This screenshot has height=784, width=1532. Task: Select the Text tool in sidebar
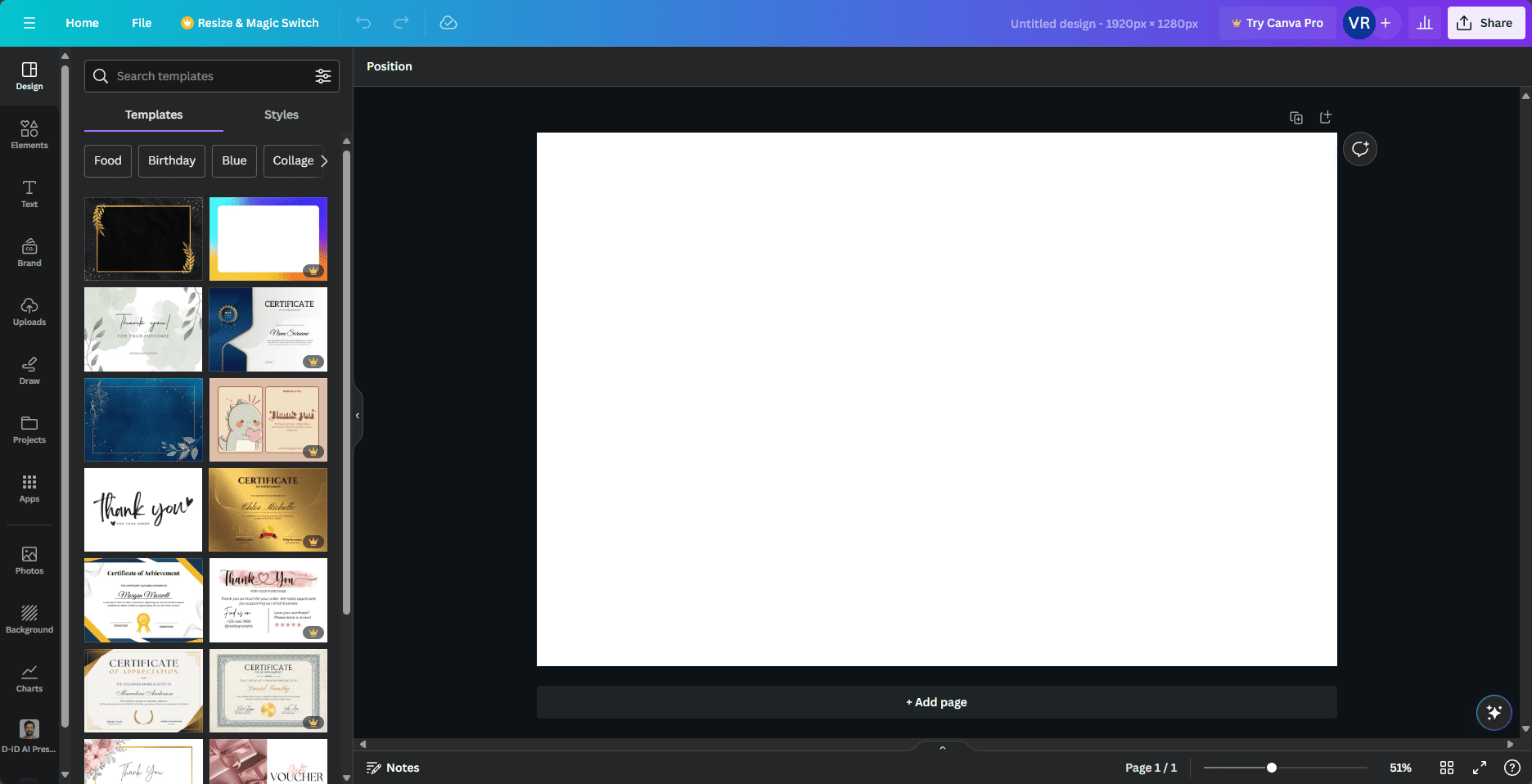(x=29, y=193)
